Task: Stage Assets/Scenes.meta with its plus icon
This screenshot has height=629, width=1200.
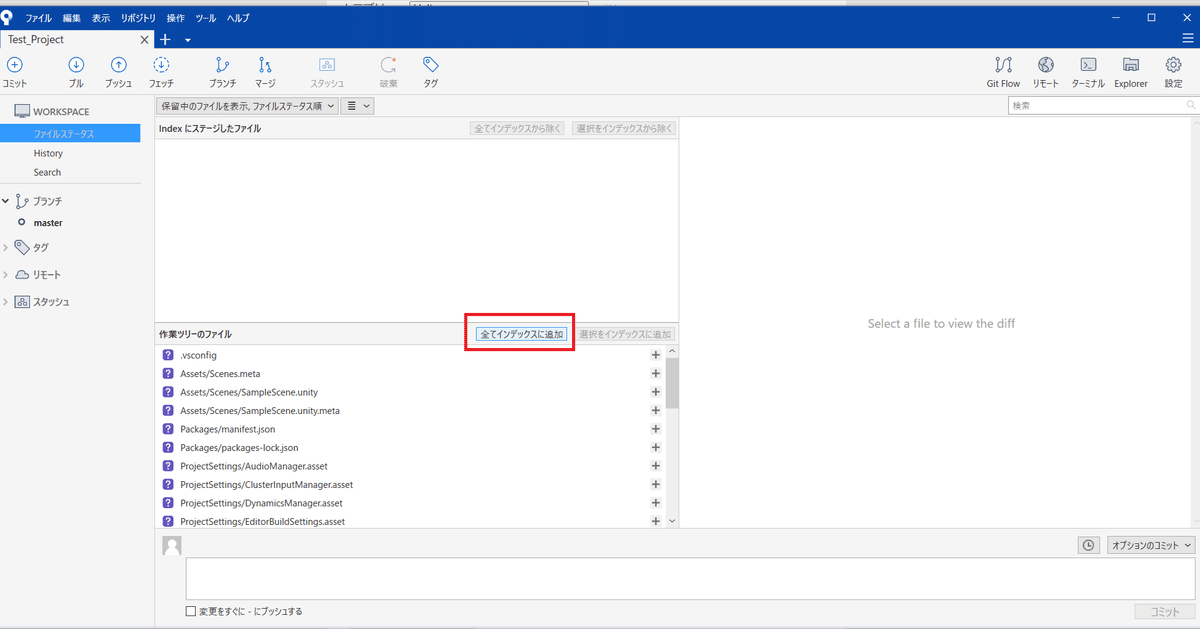Action: tap(656, 373)
